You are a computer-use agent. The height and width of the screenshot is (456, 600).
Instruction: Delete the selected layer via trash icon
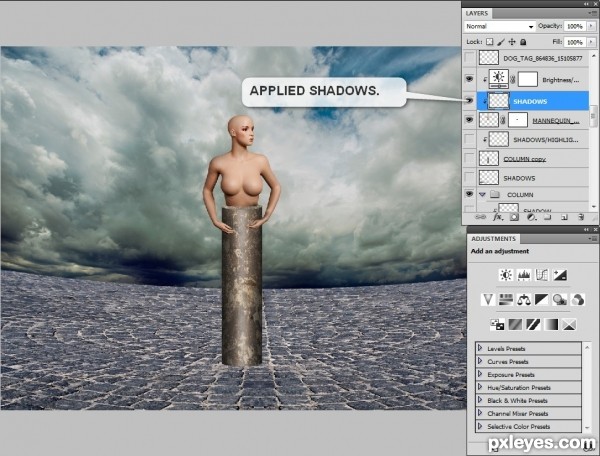pyautogui.click(x=581, y=217)
